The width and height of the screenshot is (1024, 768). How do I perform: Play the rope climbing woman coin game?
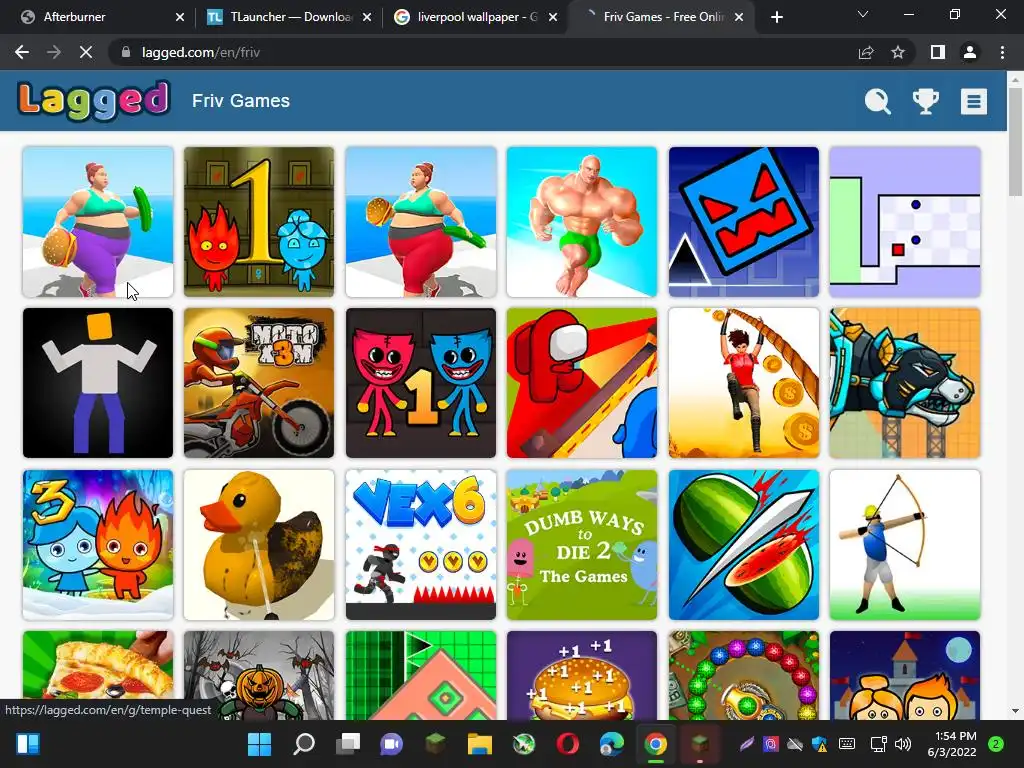click(743, 383)
